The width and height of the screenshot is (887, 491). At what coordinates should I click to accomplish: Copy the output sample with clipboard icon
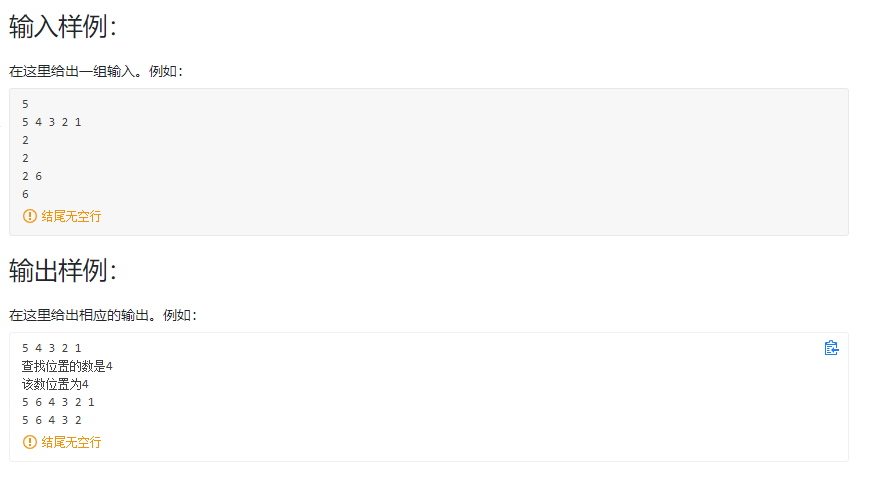[831, 348]
